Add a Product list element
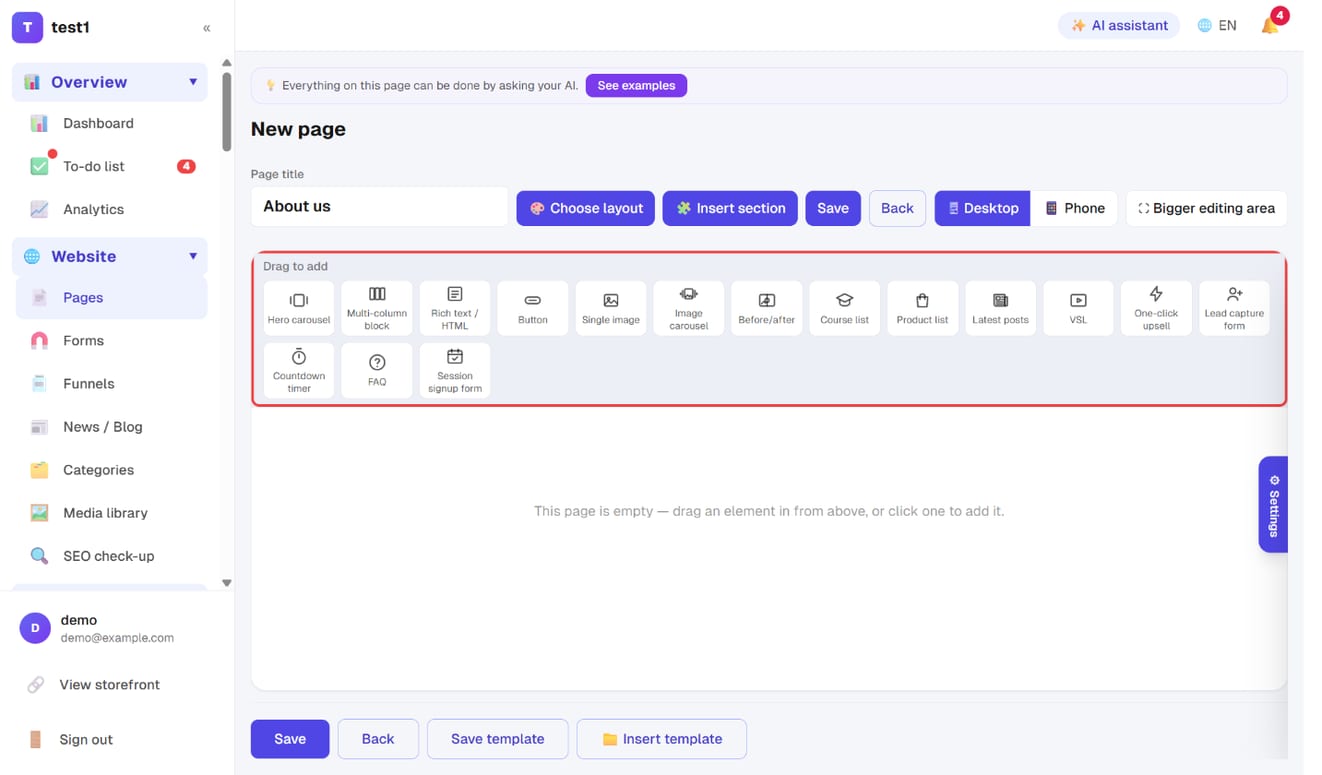This screenshot has height=775, width=1322. coord(923,308)
